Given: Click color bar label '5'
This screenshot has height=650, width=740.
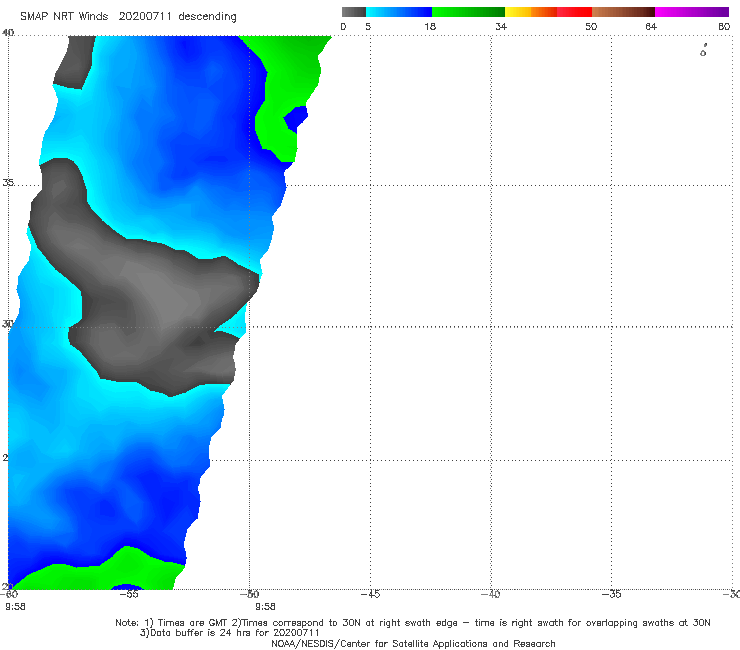Looking at the screenshot, I should pyautogui.click(x=368, y=26).
